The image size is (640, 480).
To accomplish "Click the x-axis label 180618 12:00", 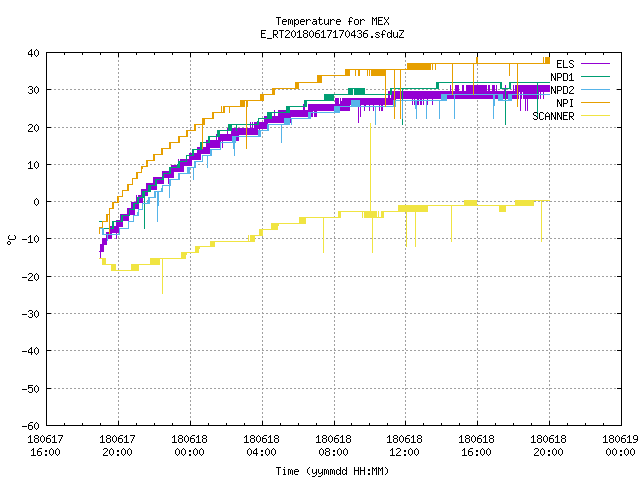I will pyautogui.click(x=404, y=446).
